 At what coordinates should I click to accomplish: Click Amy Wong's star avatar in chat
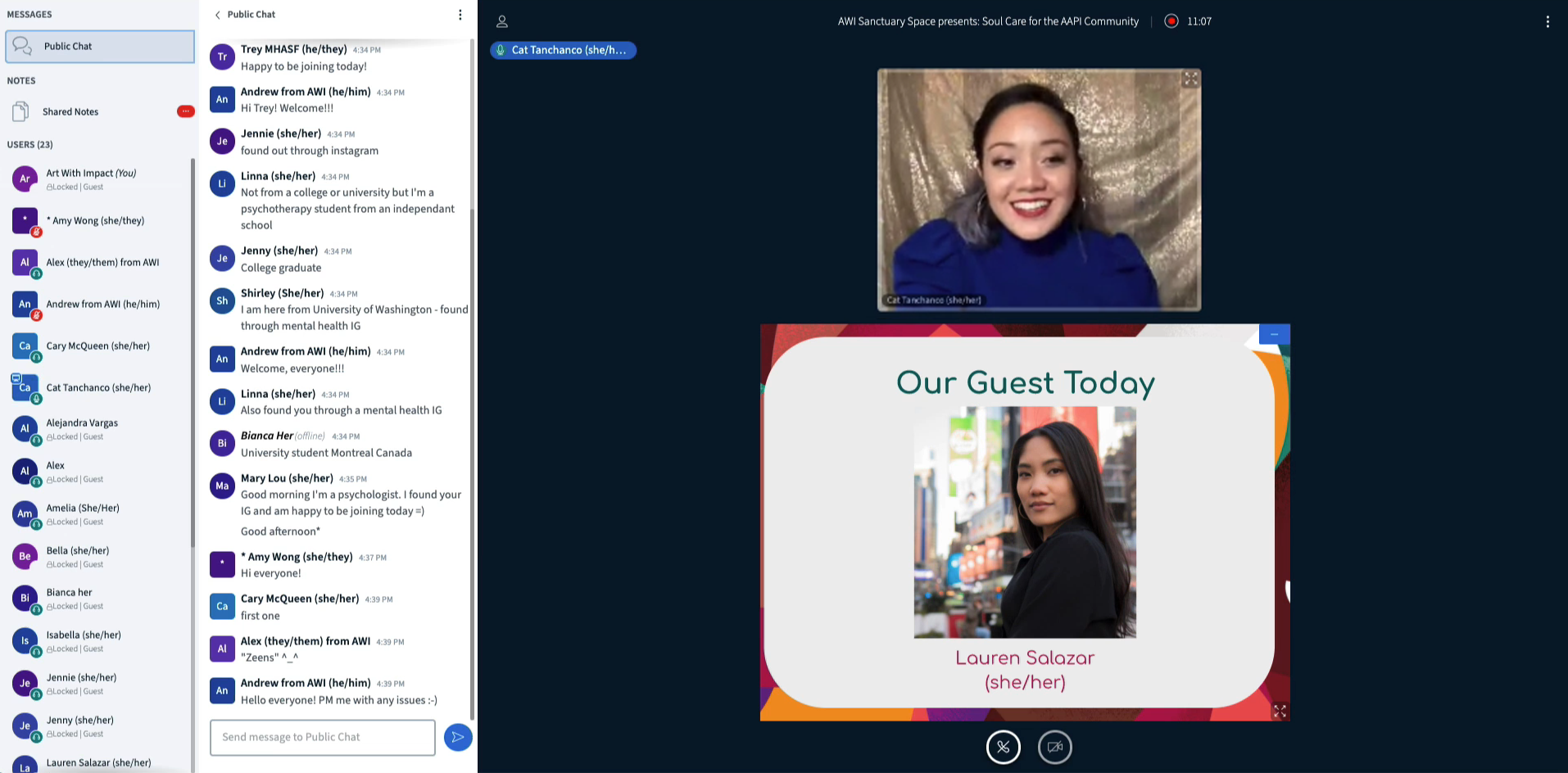tap(222, 564)
